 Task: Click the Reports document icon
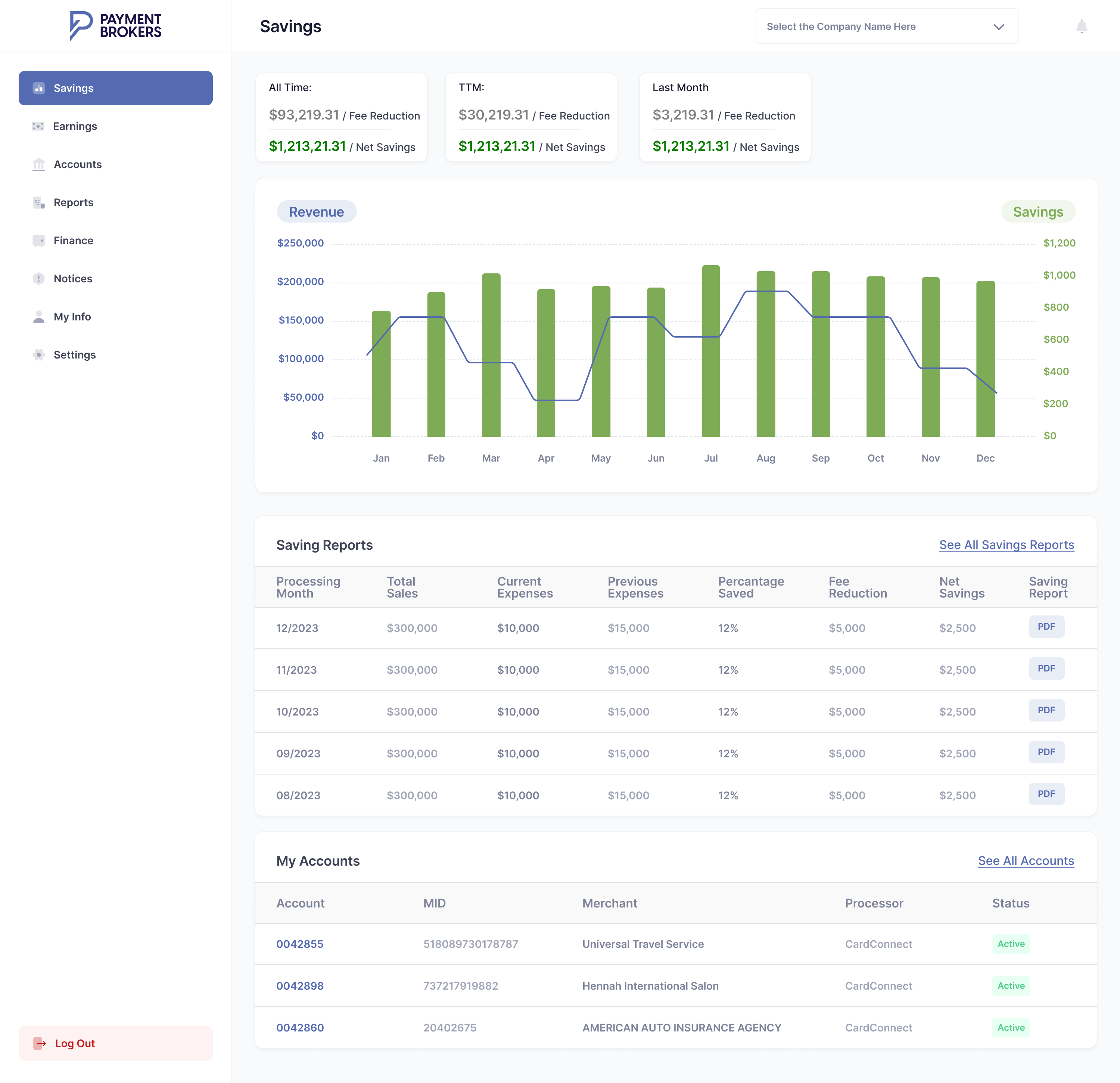click(x=38, y=203)
